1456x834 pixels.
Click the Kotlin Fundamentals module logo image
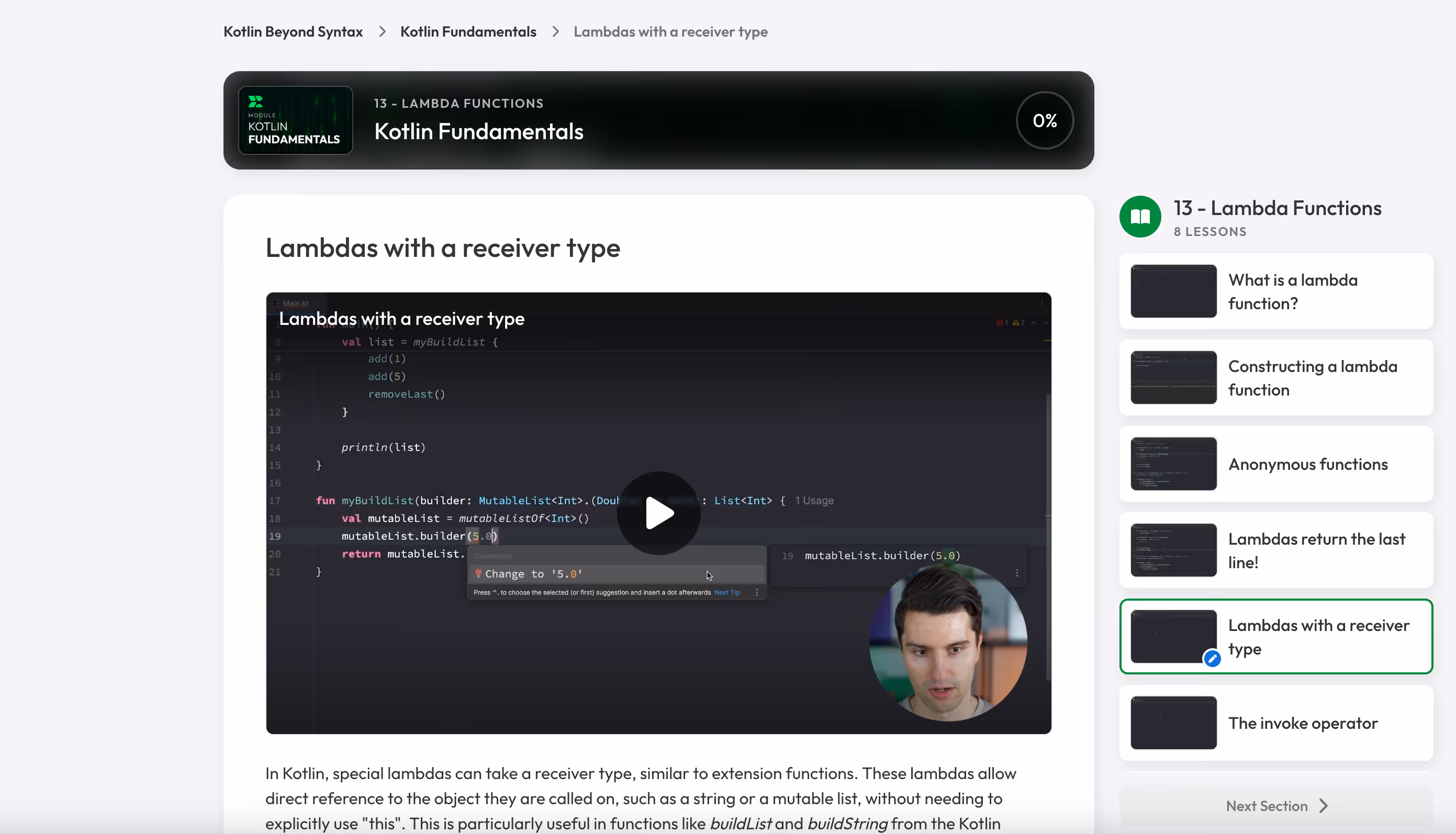click(295, 120)
